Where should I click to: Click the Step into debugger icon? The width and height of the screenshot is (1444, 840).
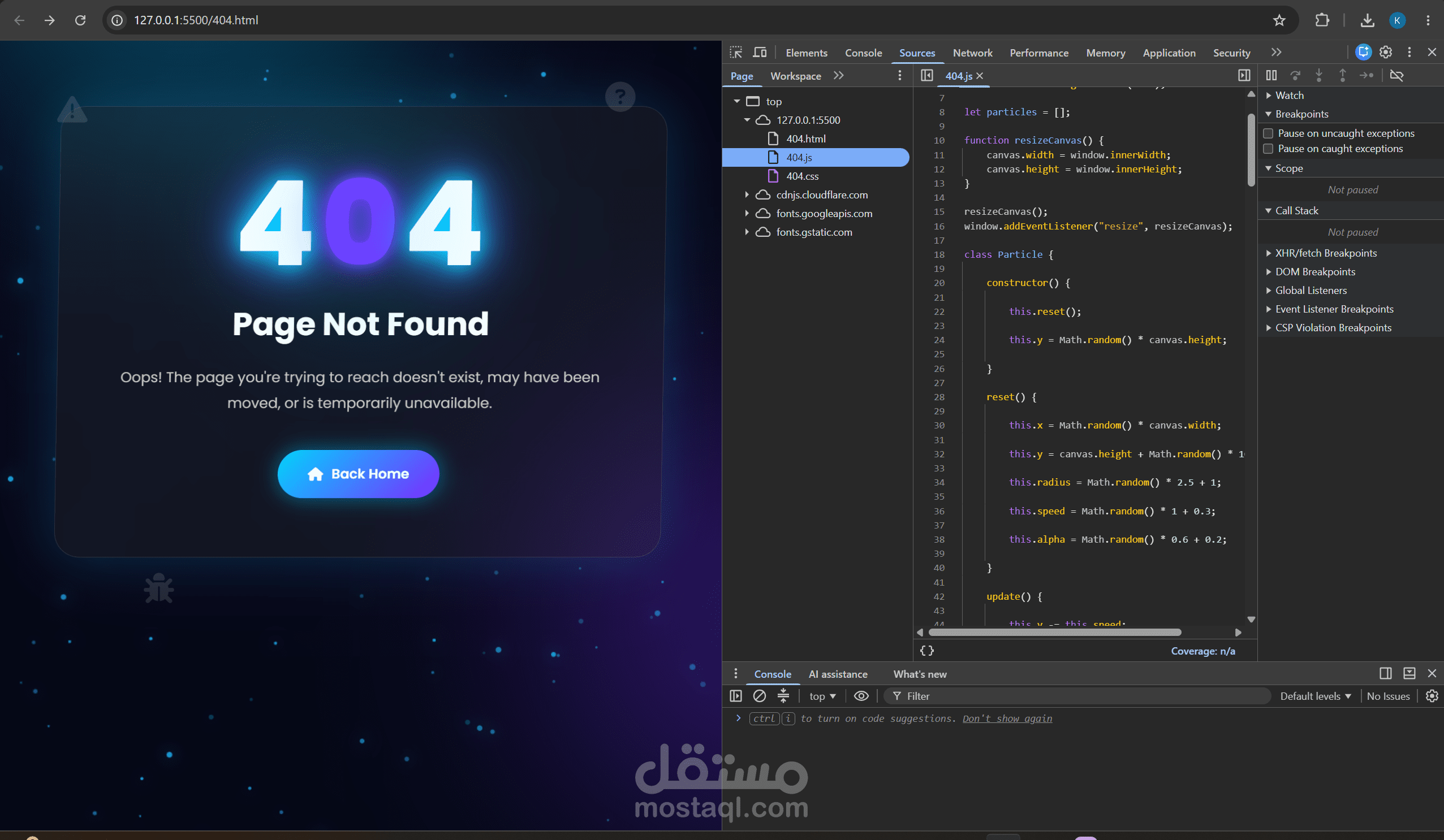click(x=1318, y=76)
